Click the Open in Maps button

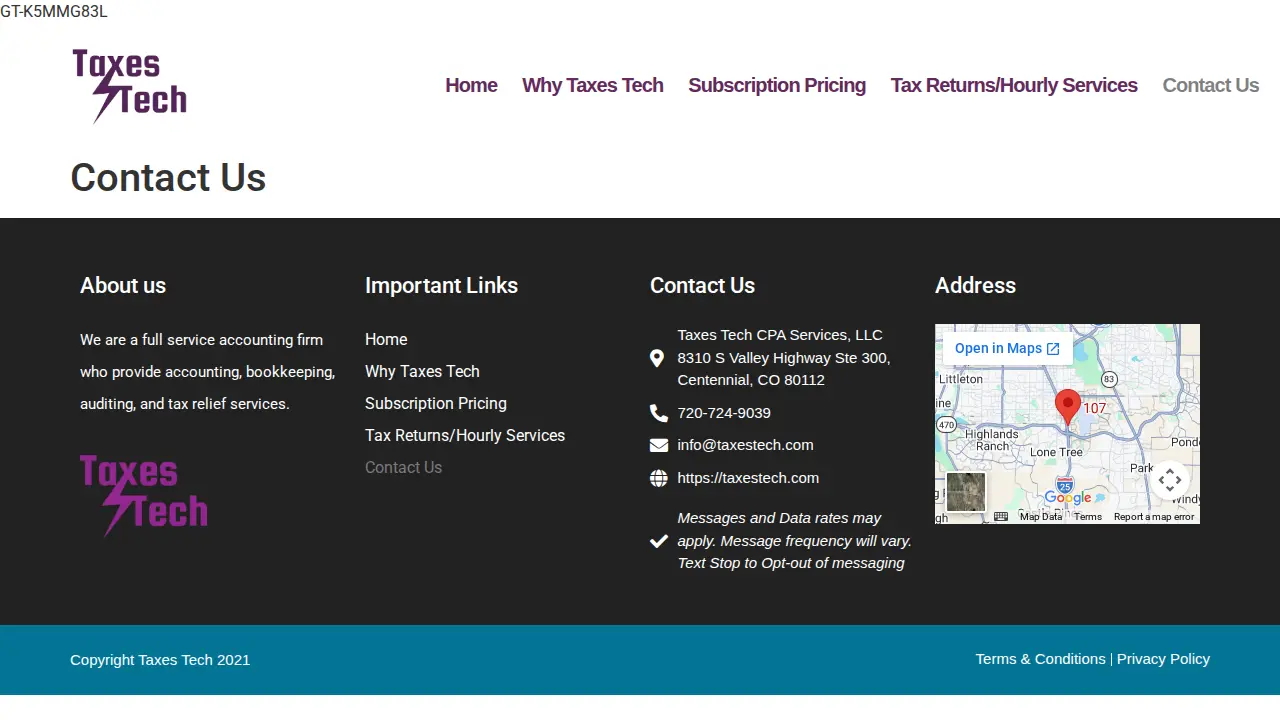click(x=1008, y=348)
